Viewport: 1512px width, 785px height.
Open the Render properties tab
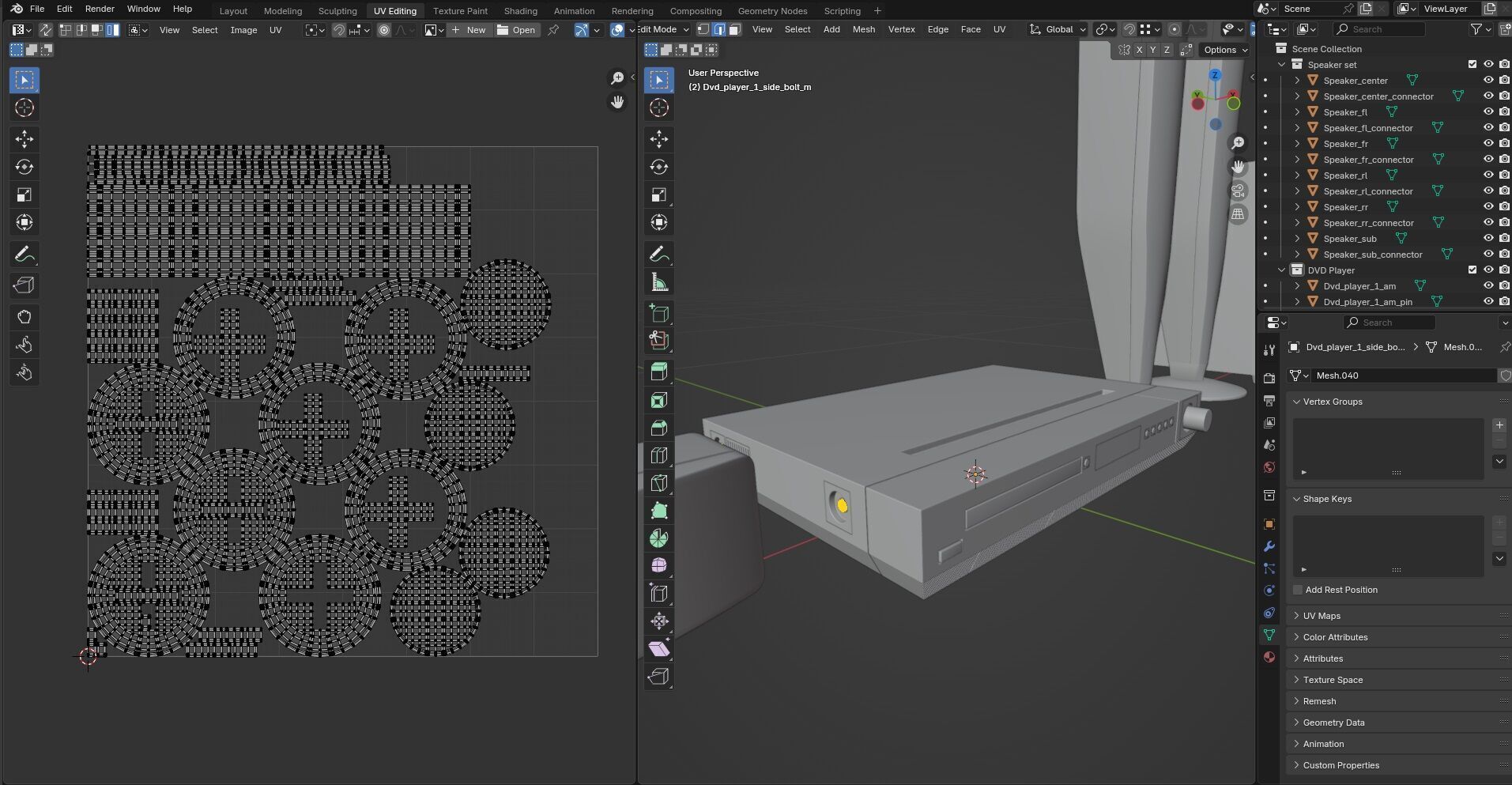[x=1269, y=379]
